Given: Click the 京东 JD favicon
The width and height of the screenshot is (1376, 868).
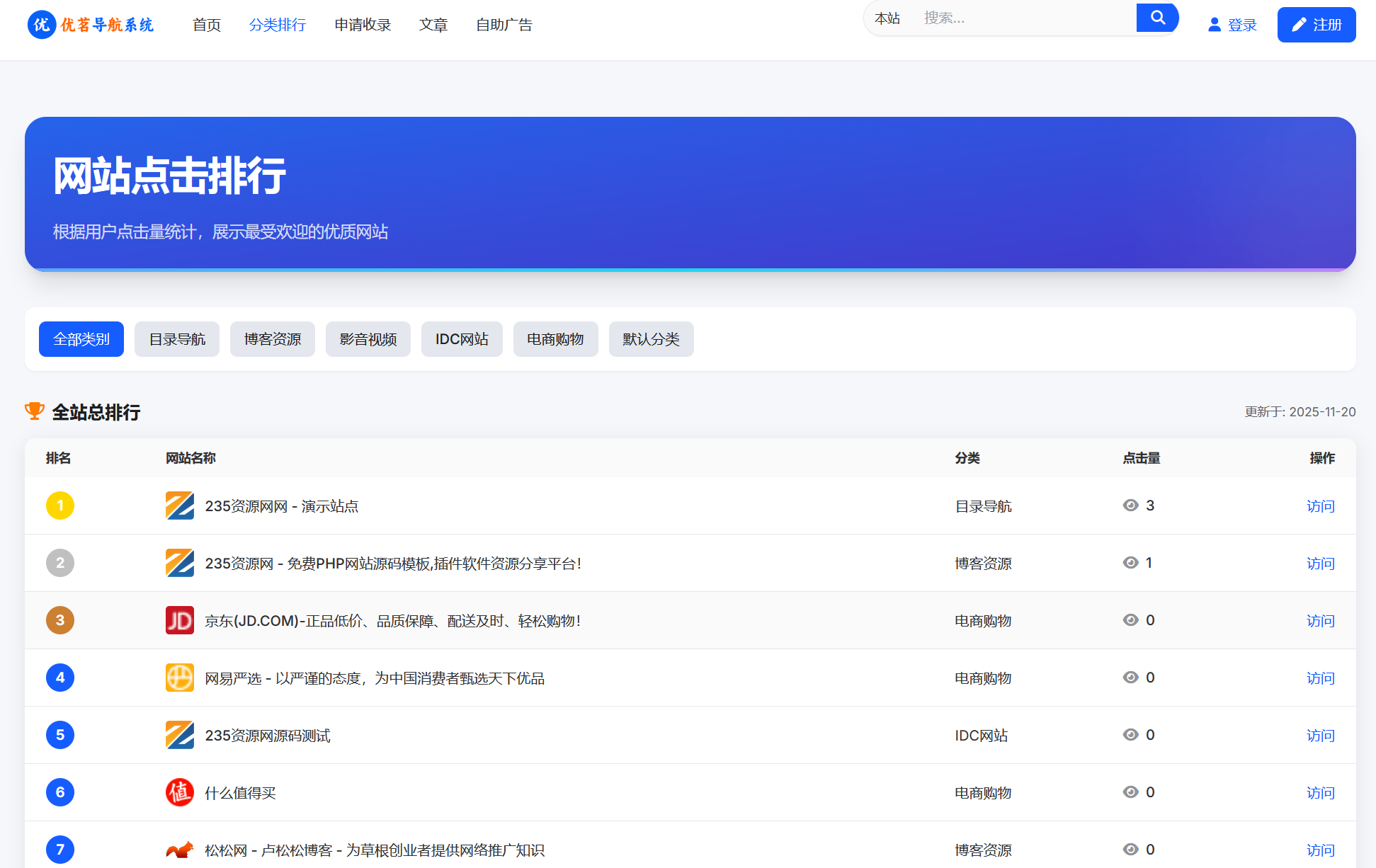Looking at the screenshot, I should coord(179,620).
